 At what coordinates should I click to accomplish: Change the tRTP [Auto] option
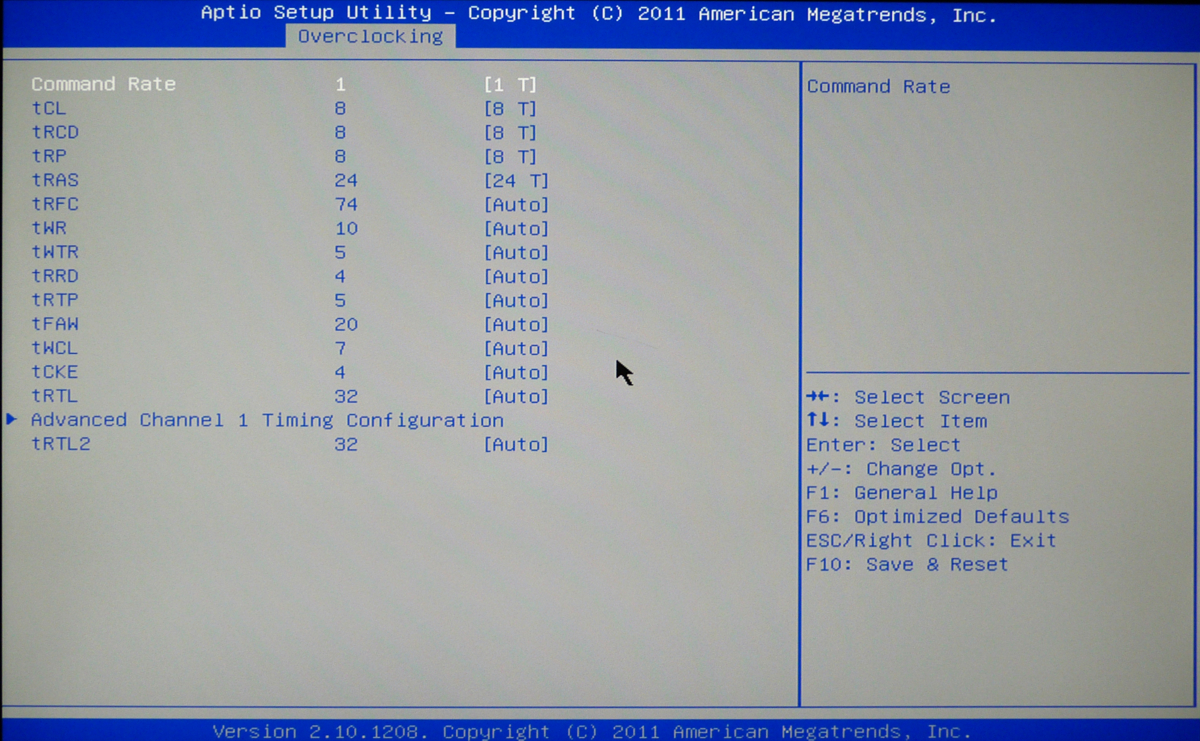tap(516, 301)
